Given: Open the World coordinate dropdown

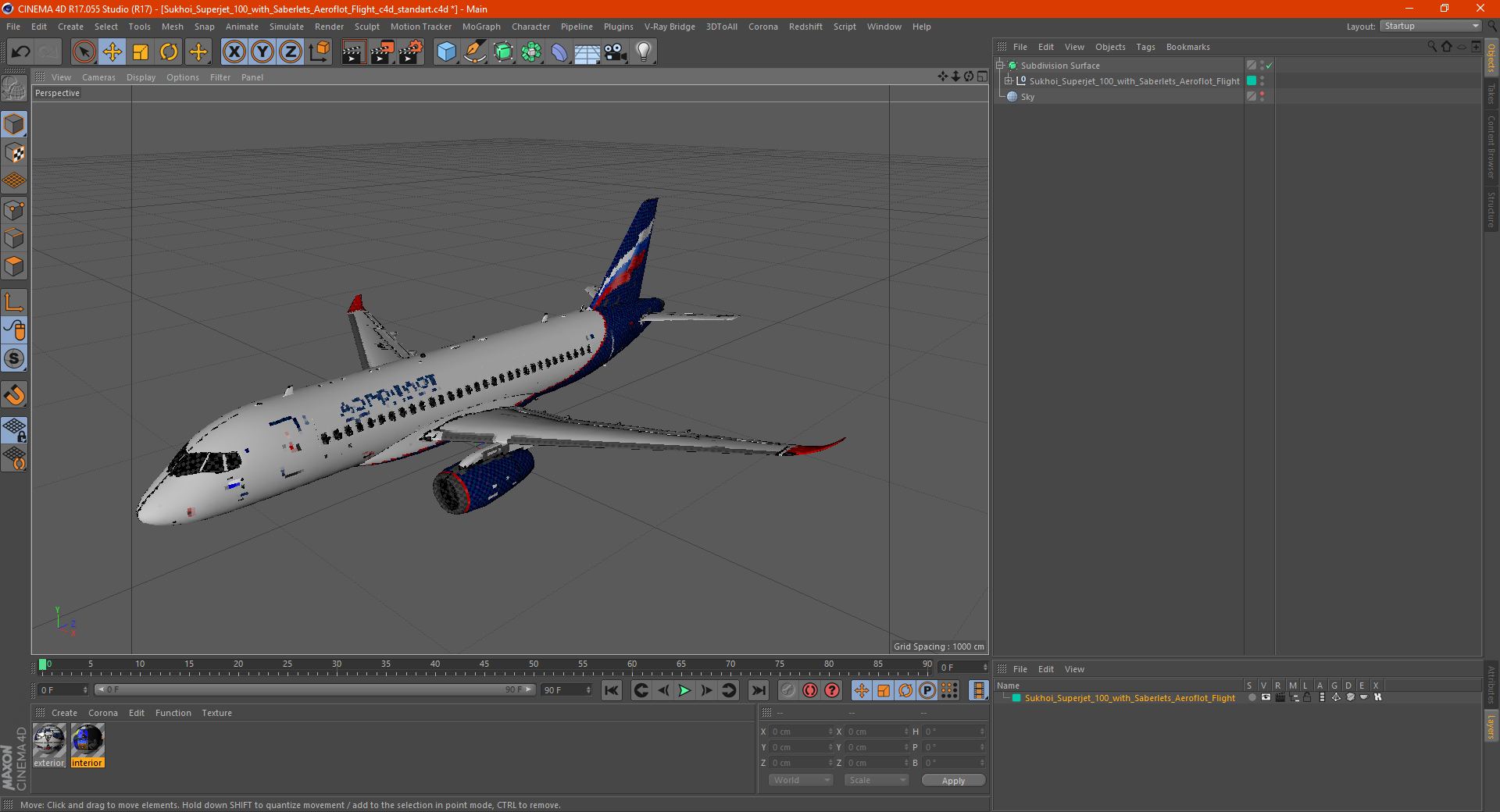Looking at the screenshot, I should [801, 780].
